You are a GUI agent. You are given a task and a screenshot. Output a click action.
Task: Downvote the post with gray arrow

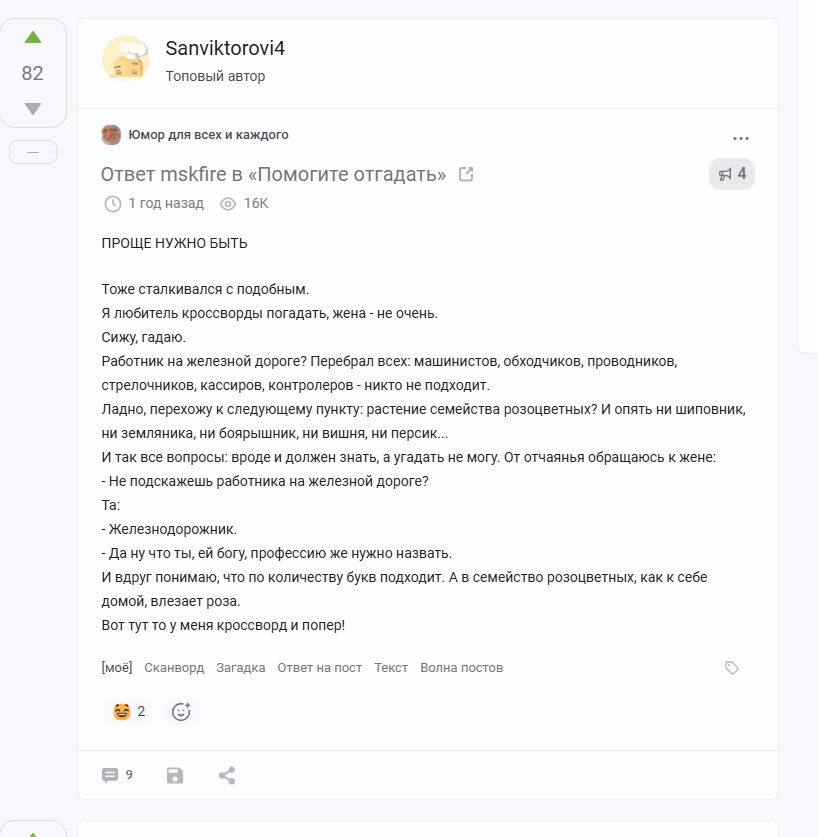click(x=33, y=108)
